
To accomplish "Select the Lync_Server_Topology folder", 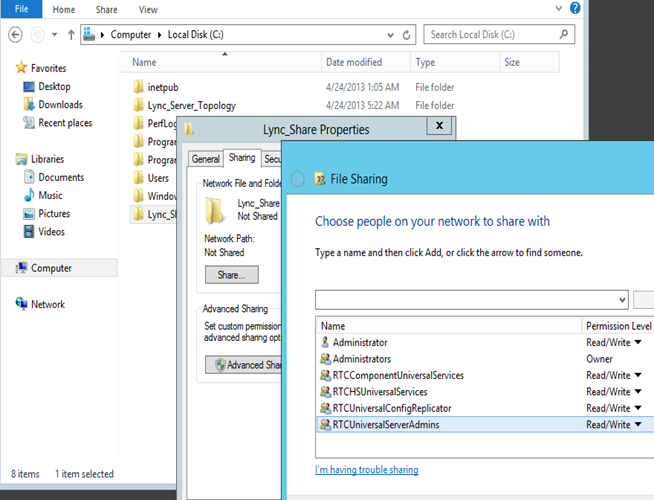I will (191, 106).
